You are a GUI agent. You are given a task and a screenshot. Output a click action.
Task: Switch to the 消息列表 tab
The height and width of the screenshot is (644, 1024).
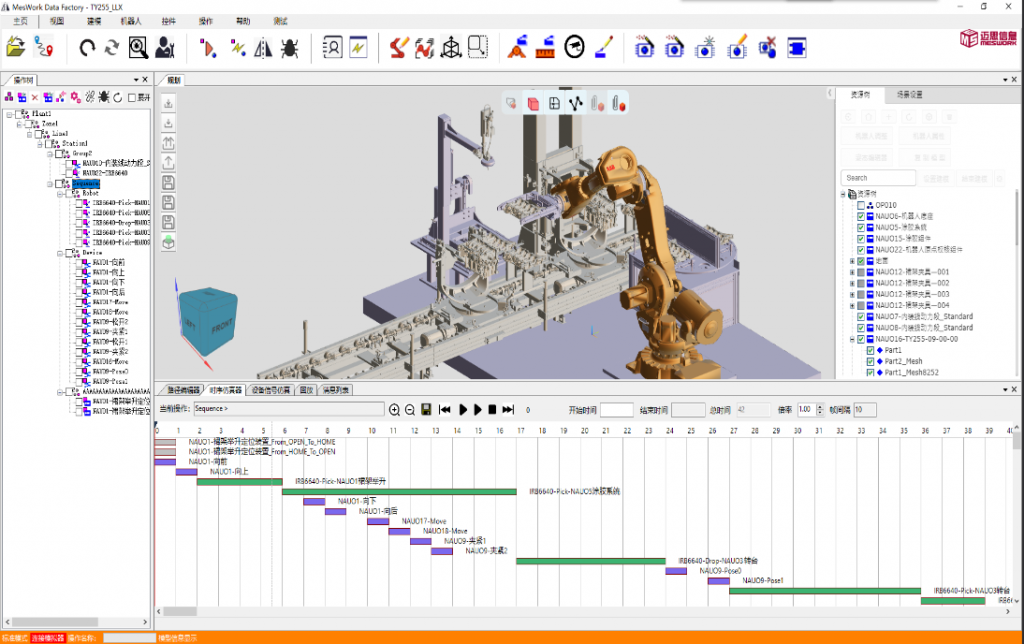[x=335, y=390]
